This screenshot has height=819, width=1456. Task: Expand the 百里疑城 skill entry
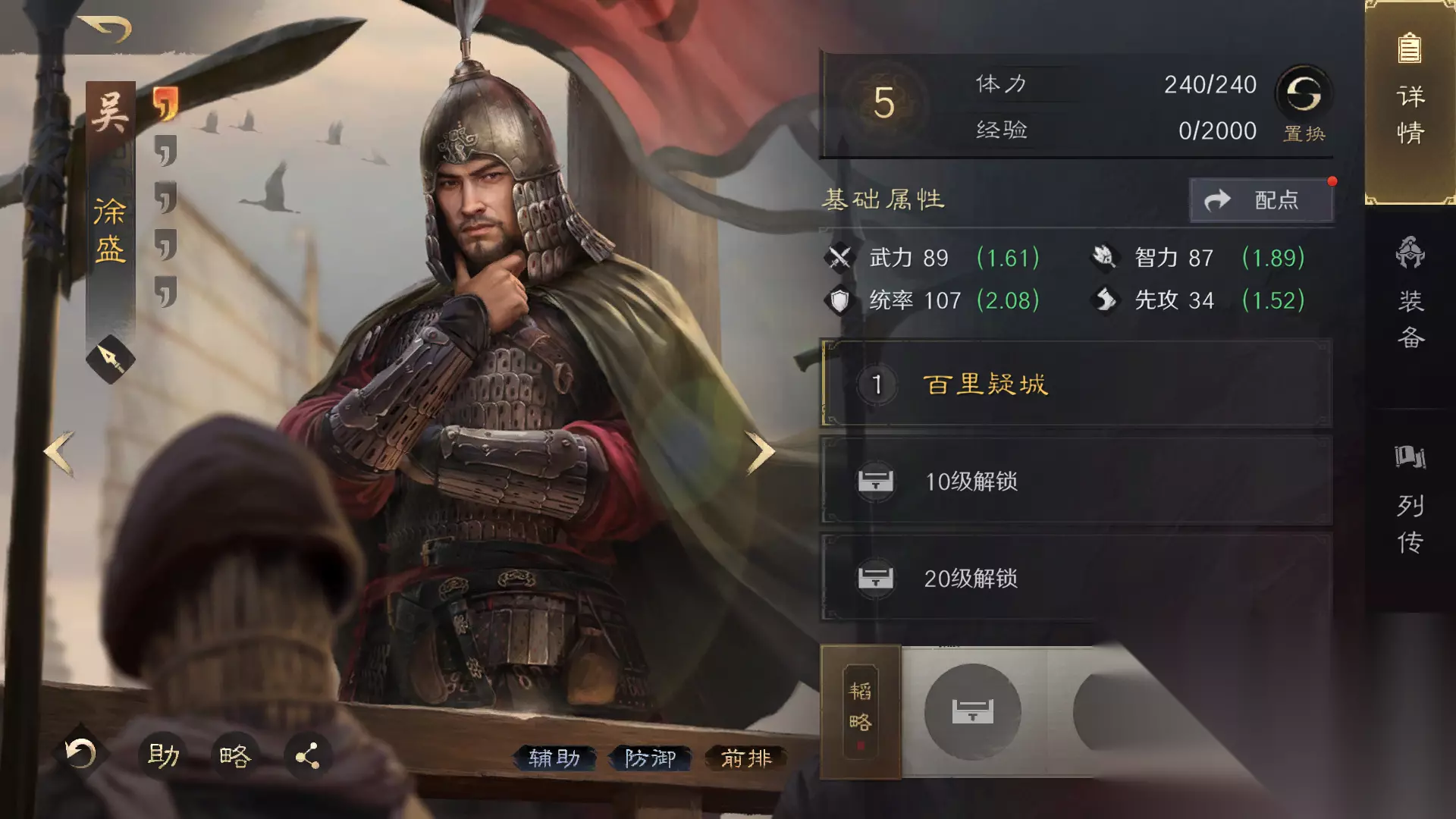[x=1076, y=384]
